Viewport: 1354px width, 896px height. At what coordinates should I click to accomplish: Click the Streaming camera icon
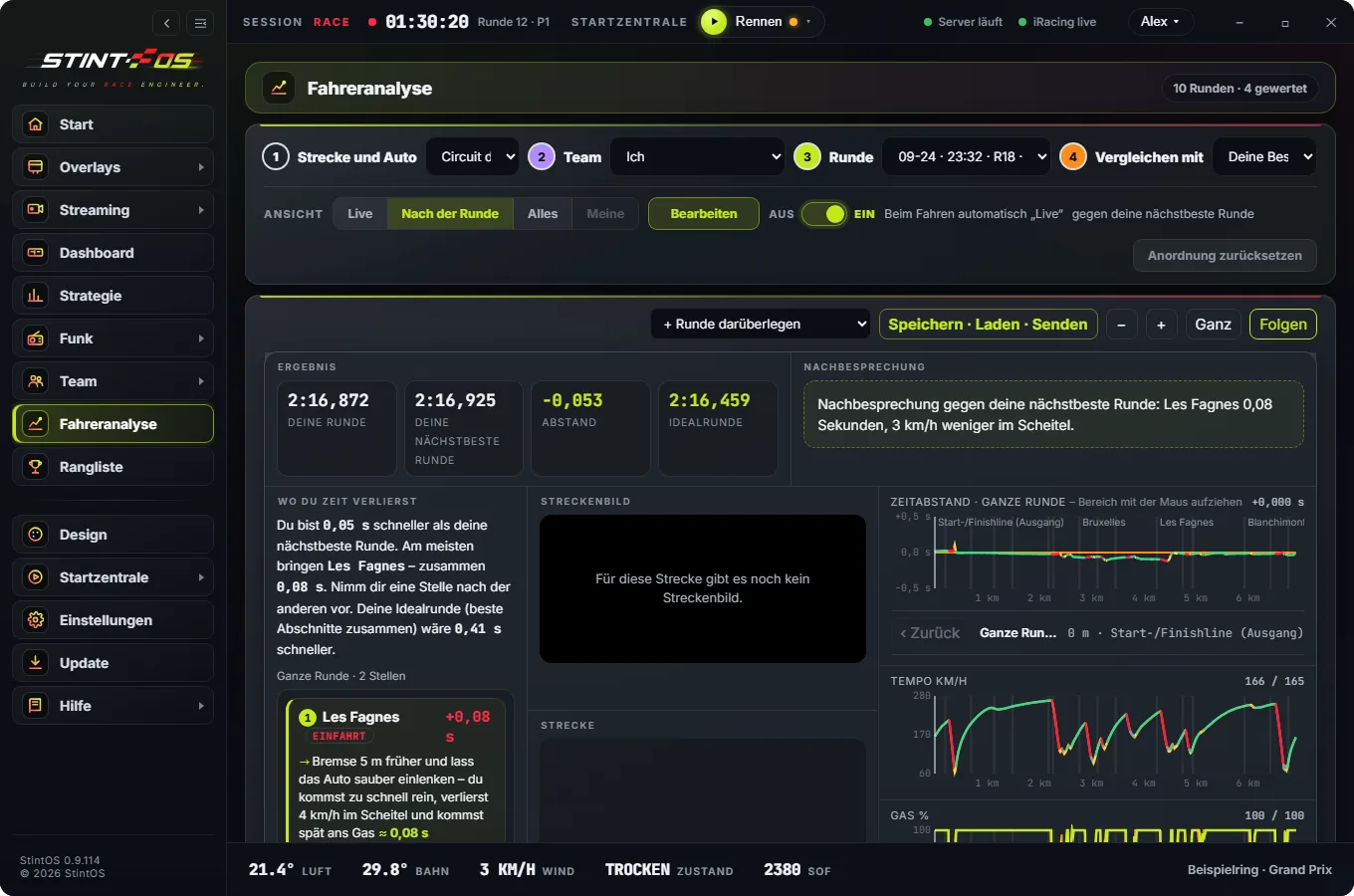[36, 210]
